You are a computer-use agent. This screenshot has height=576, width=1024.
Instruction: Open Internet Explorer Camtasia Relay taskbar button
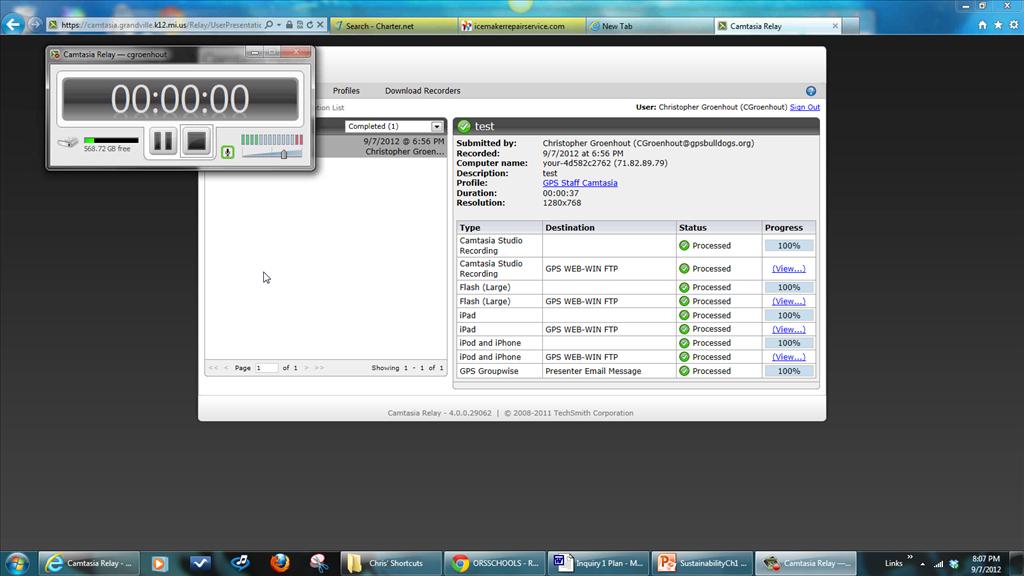point(89,563)
